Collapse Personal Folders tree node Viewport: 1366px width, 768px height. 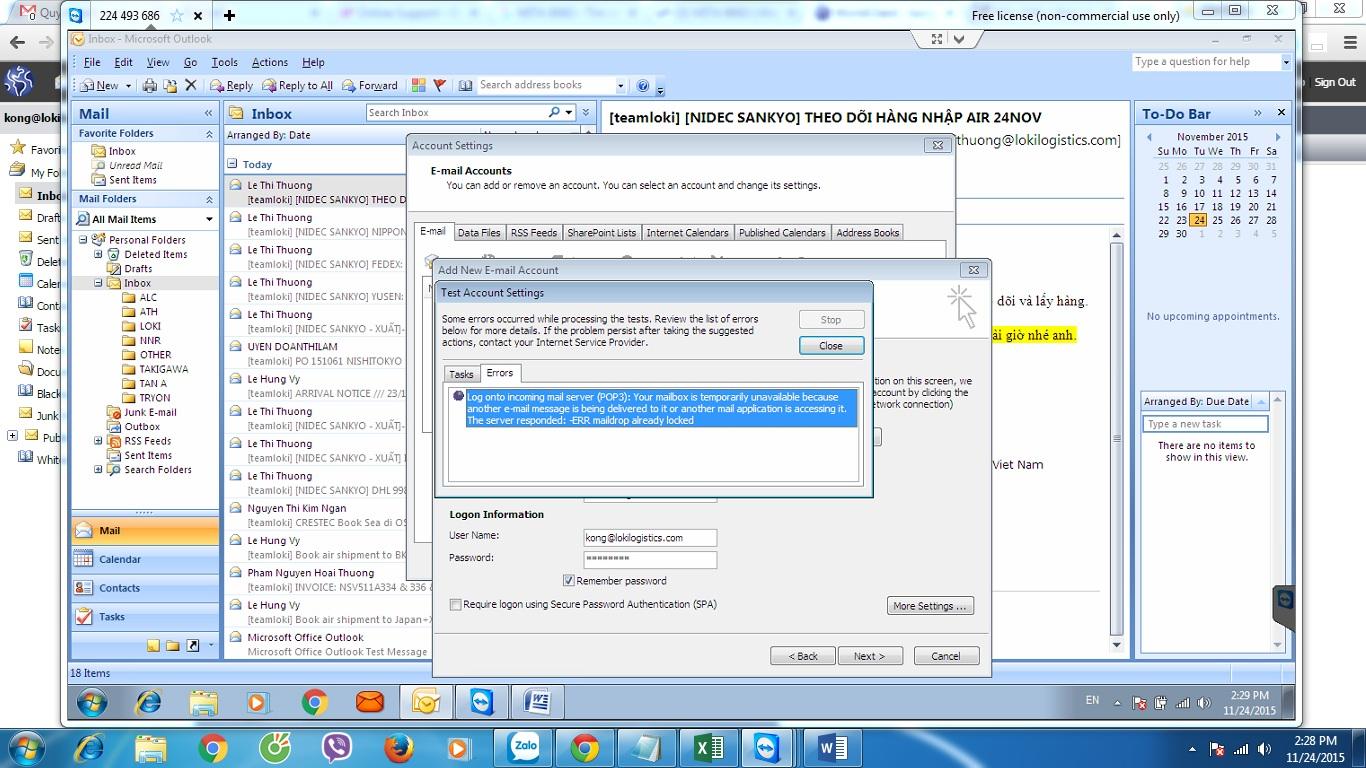[x=84, y=240]
